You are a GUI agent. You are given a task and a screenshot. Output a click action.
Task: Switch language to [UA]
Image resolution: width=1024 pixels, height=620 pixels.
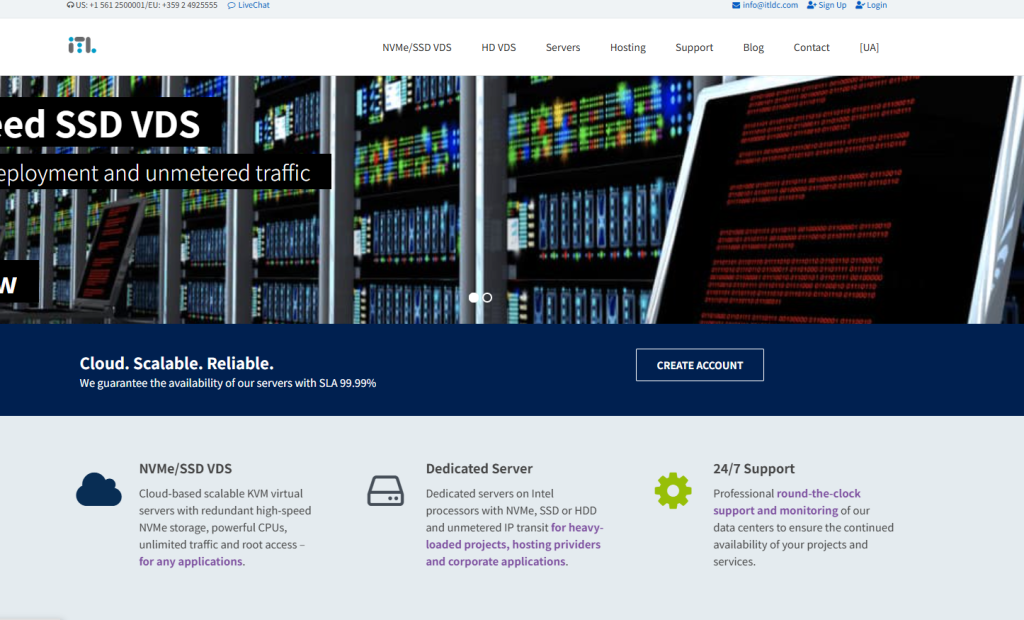[x=869, y=48]
